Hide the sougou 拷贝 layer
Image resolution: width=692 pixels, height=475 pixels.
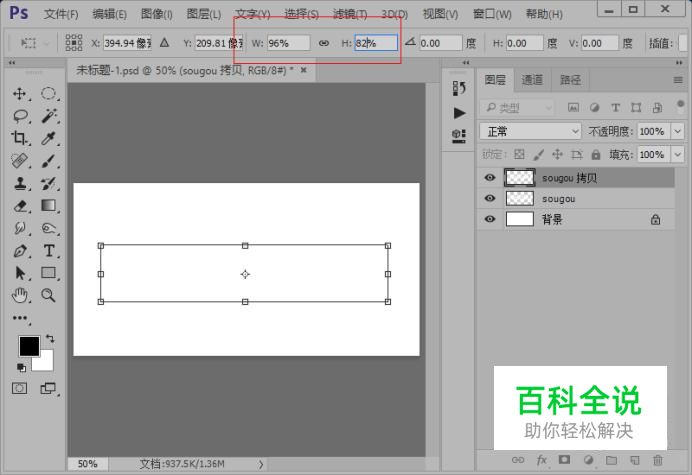[490, 178]
